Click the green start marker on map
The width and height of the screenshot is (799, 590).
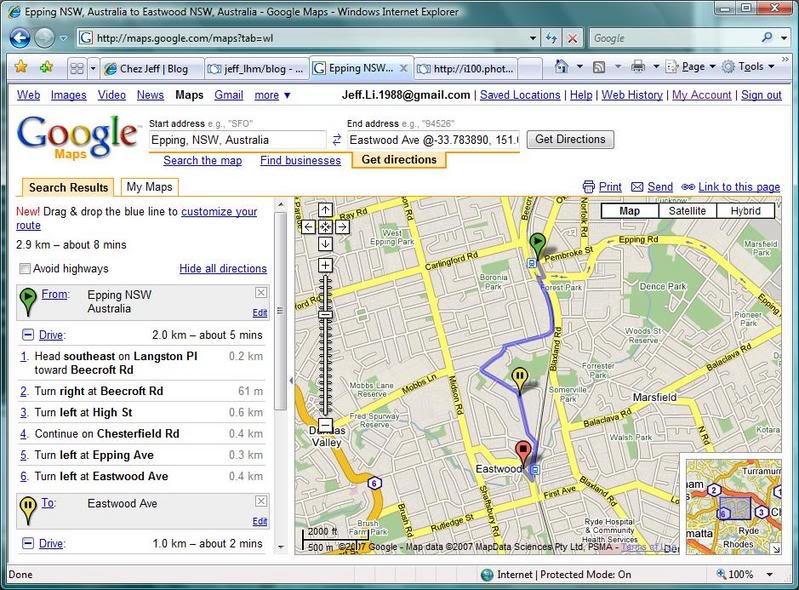537,244
